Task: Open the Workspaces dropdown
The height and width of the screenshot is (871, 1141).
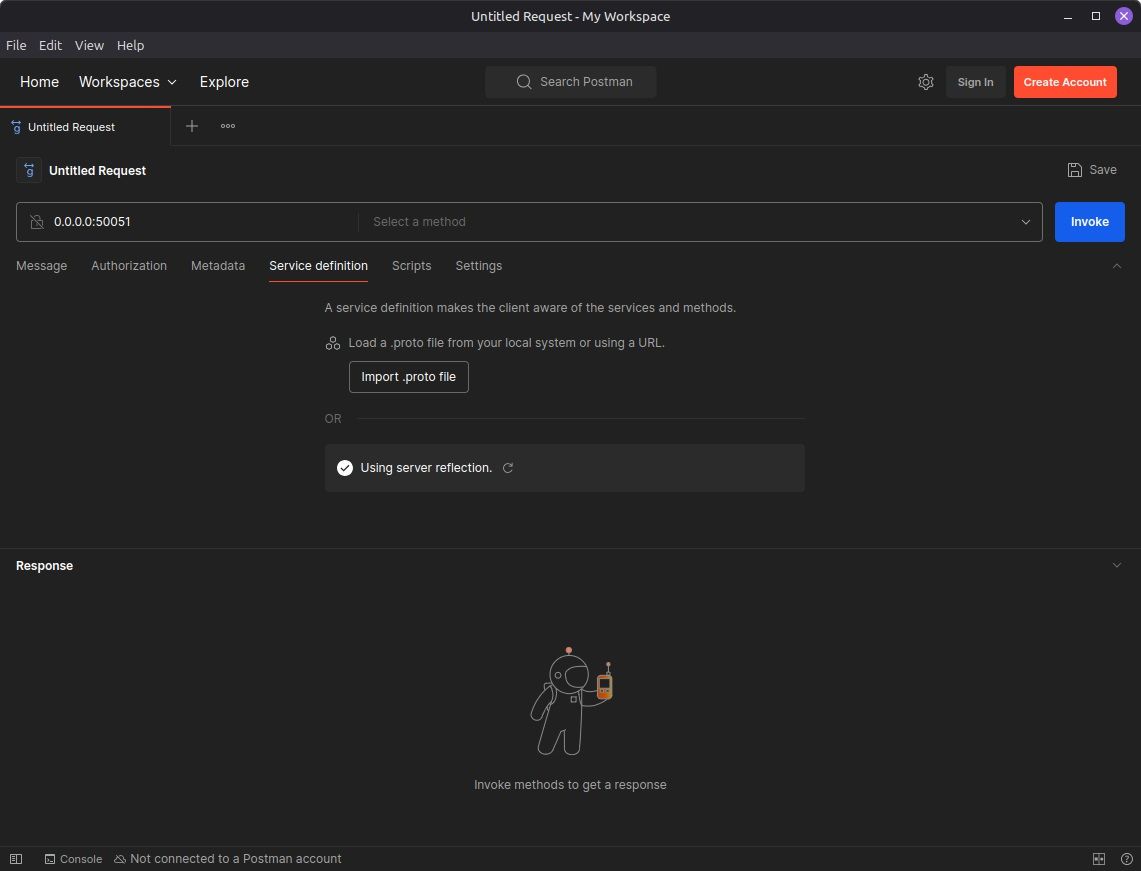Action: coord(128,82)
